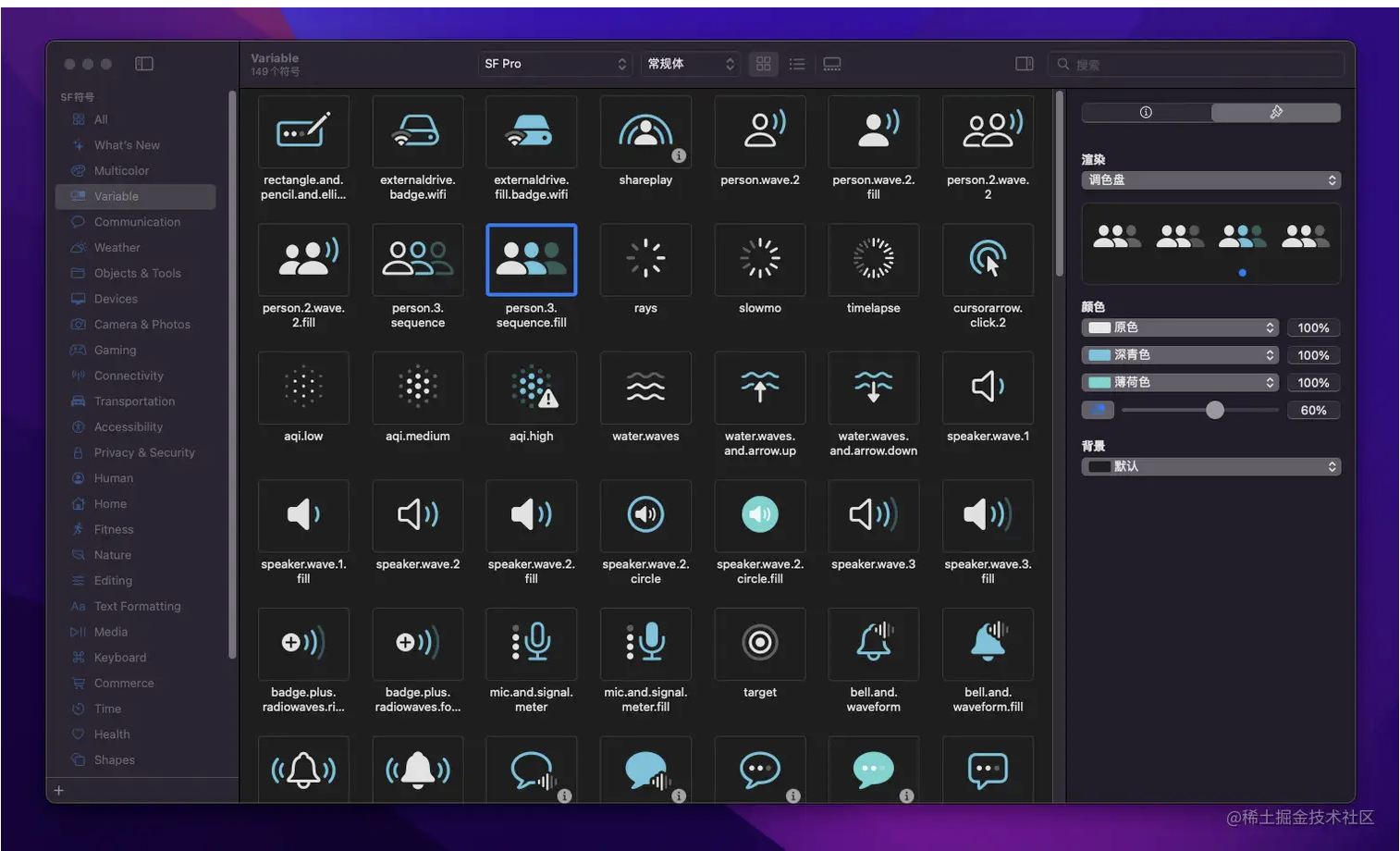Screen dimensions: 1400x851
Task: Select the mic.and.signal.meter.fill symbol
Action: (x=645, y=644)
